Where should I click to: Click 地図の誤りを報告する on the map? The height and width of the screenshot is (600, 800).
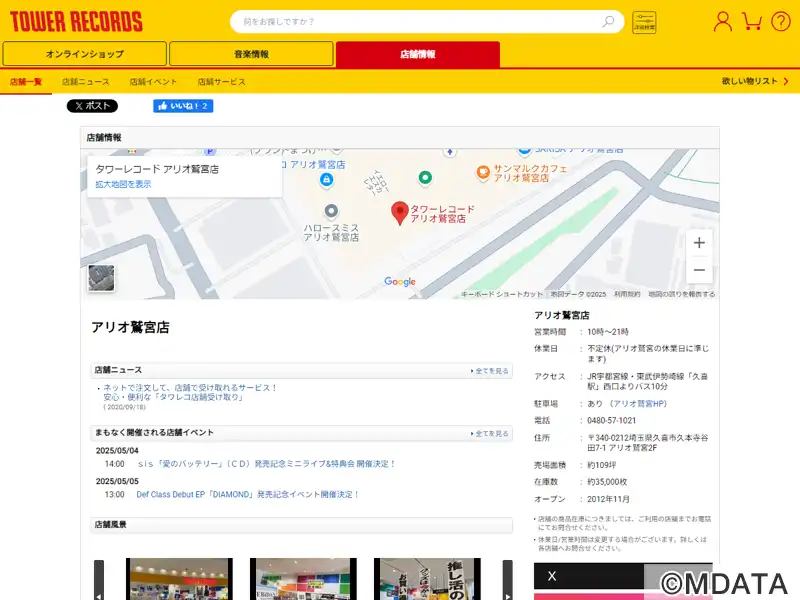[682, 294]
